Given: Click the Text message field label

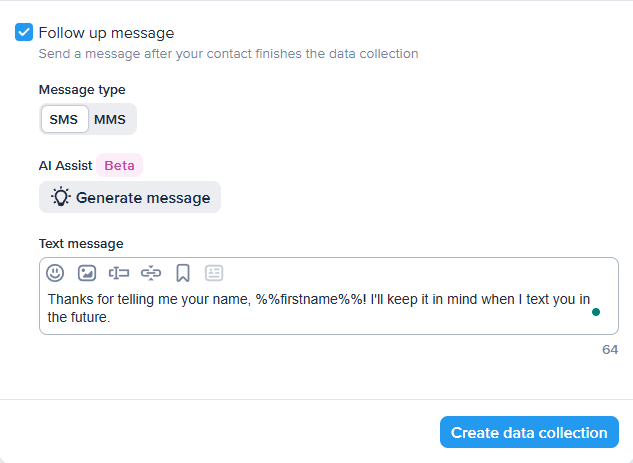Looking at the screenshot, I should pos(81,243).
